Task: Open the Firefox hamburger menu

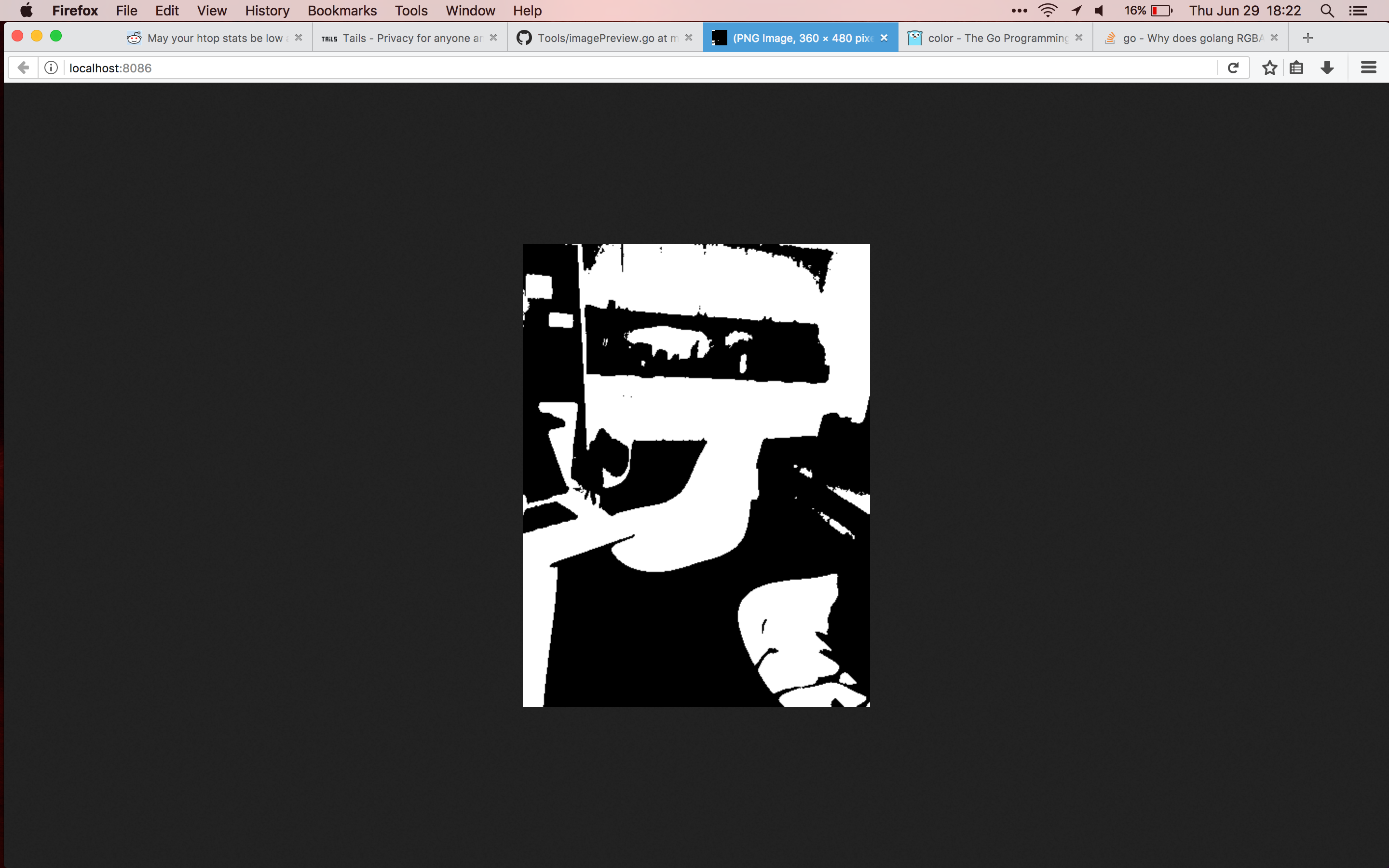Action: pos(1368,68)
